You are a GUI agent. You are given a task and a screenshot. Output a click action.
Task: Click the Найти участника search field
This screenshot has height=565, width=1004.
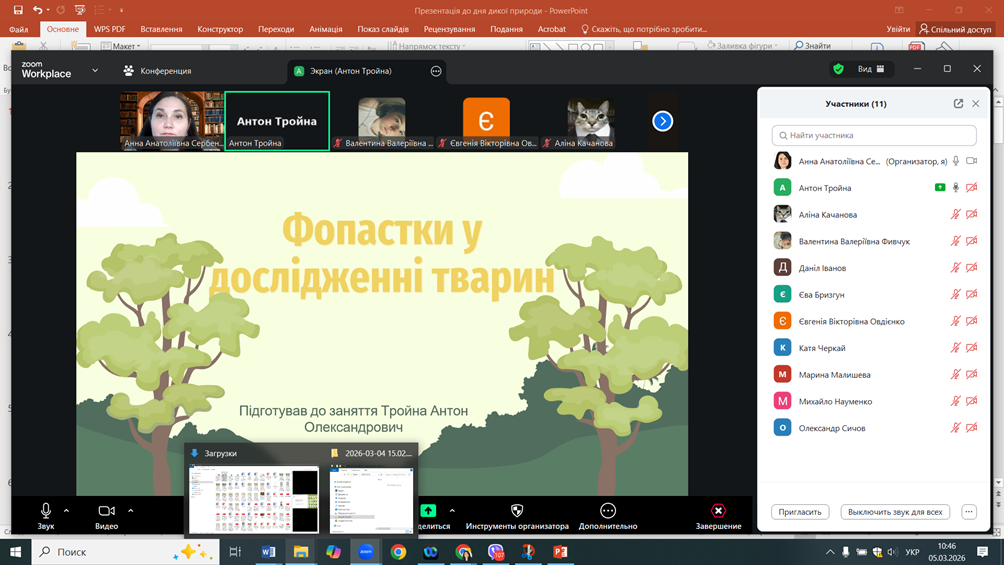(x=874, y=135)
